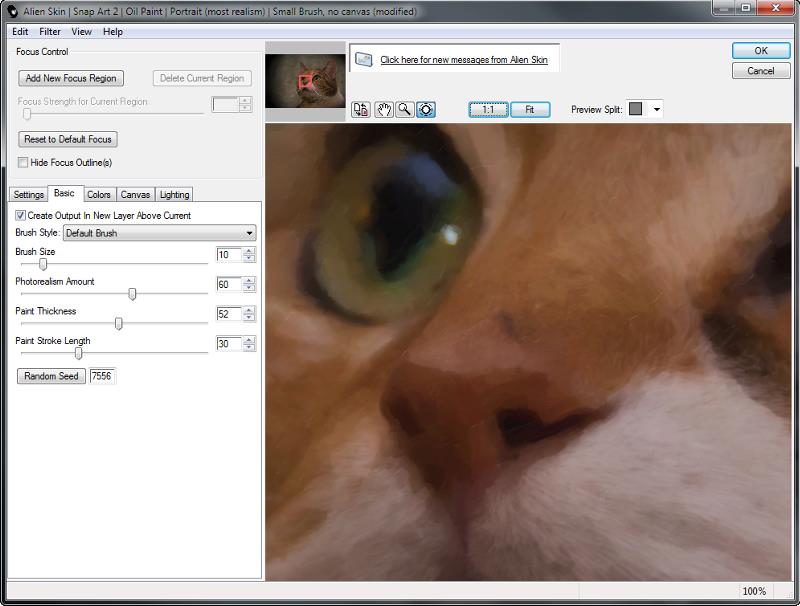
Task: Click the OK button
Action: 761,50
